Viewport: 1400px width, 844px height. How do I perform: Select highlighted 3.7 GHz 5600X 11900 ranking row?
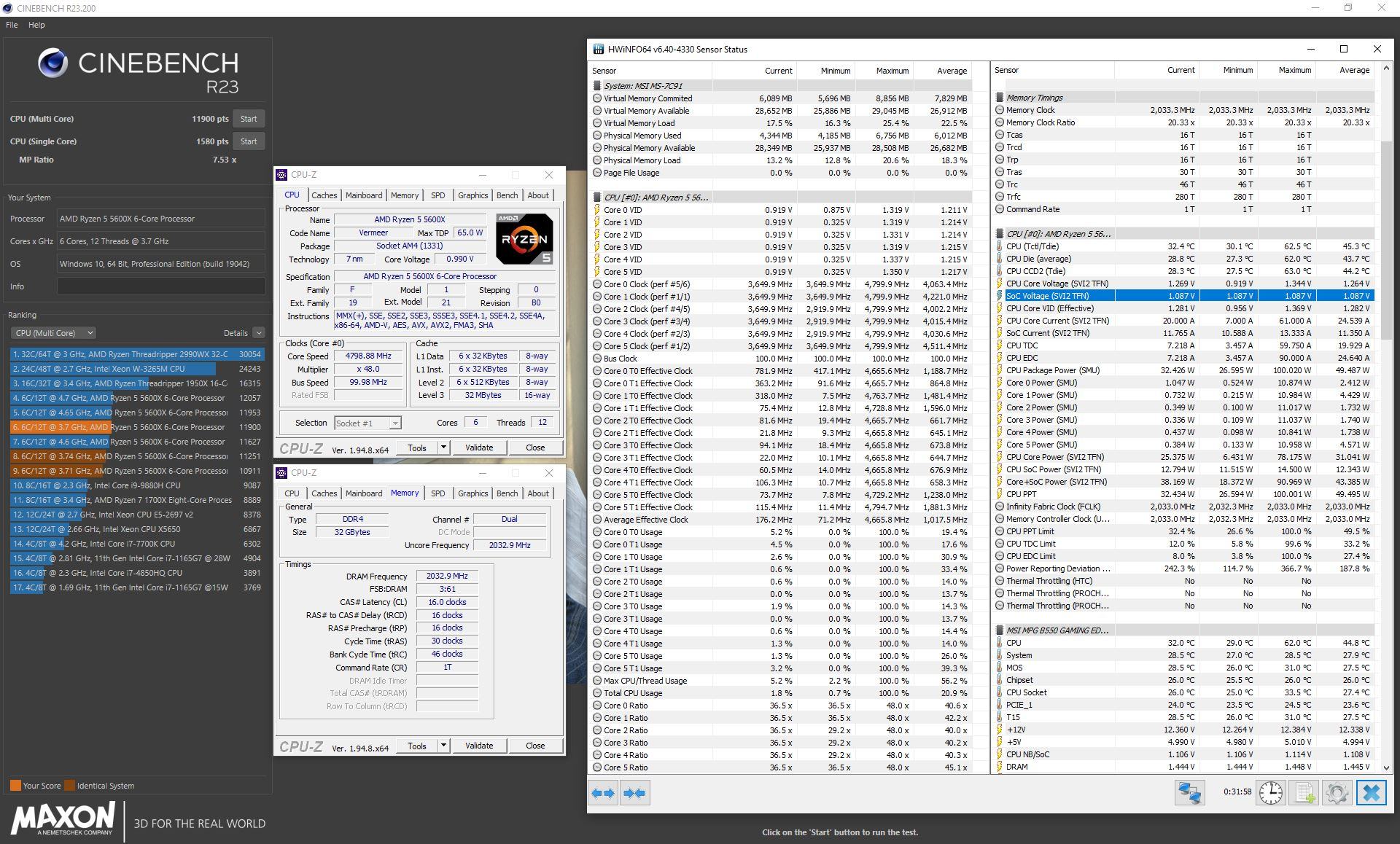pyautogui.click(x=136, y=427)
